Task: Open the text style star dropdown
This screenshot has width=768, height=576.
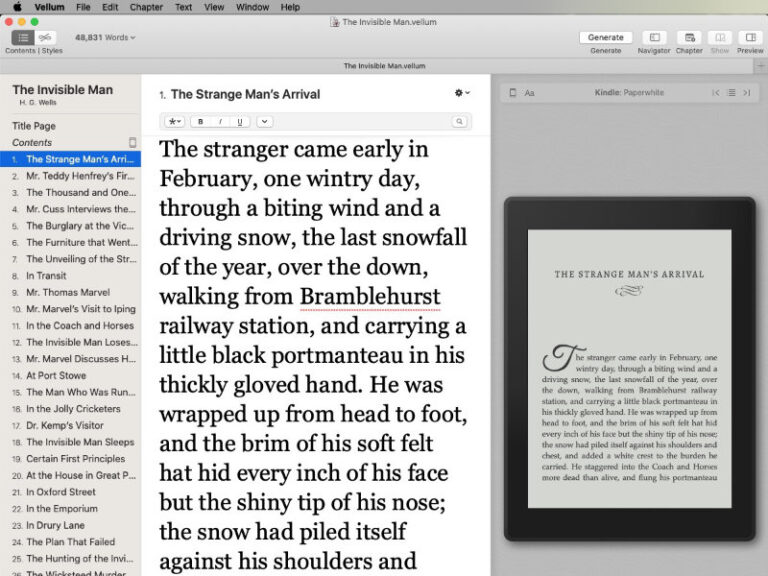Action: tap(175, 121)
